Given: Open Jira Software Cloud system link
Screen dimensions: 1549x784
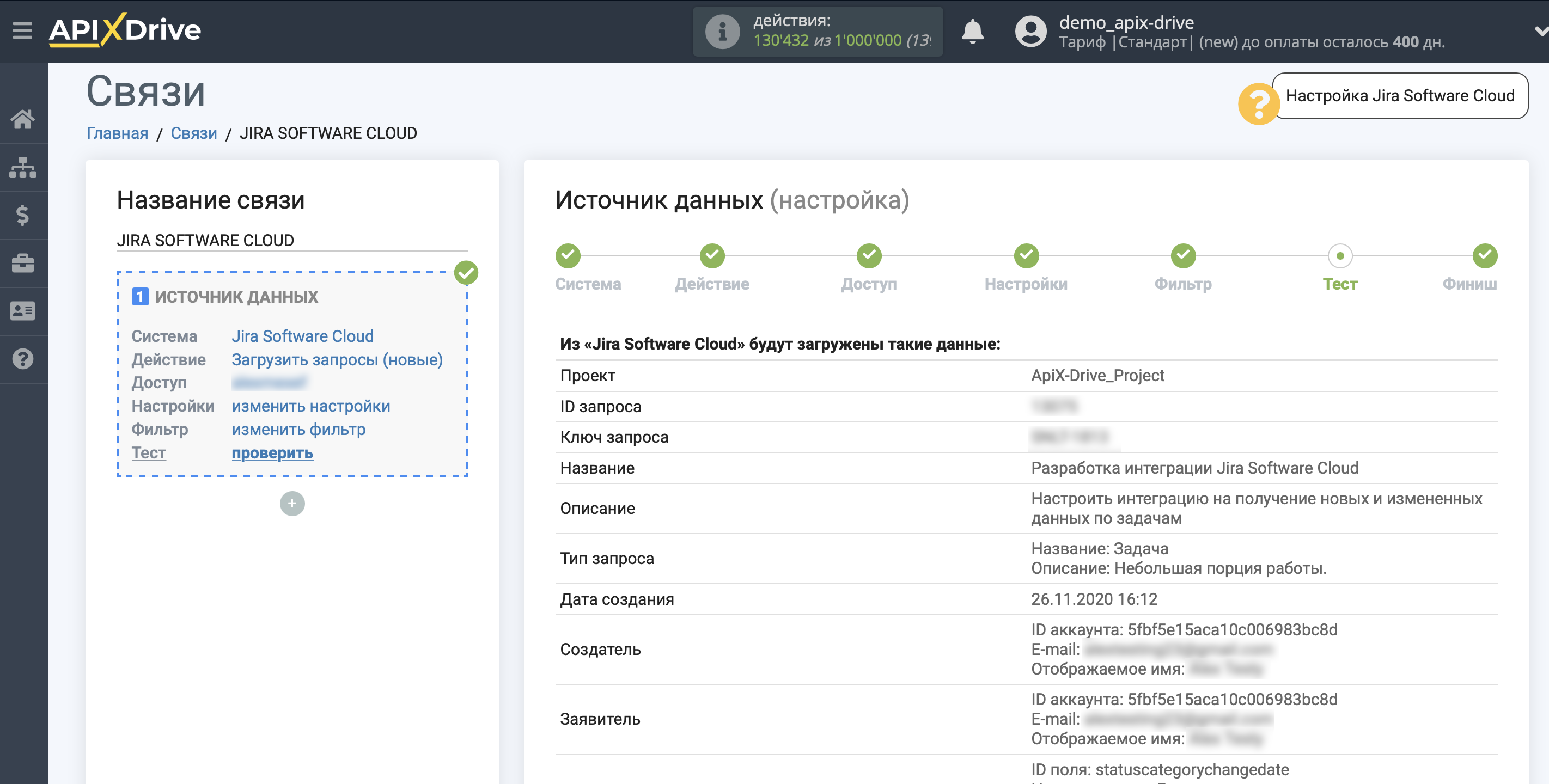Looking at the screenshot, I should tap(302, 335).
